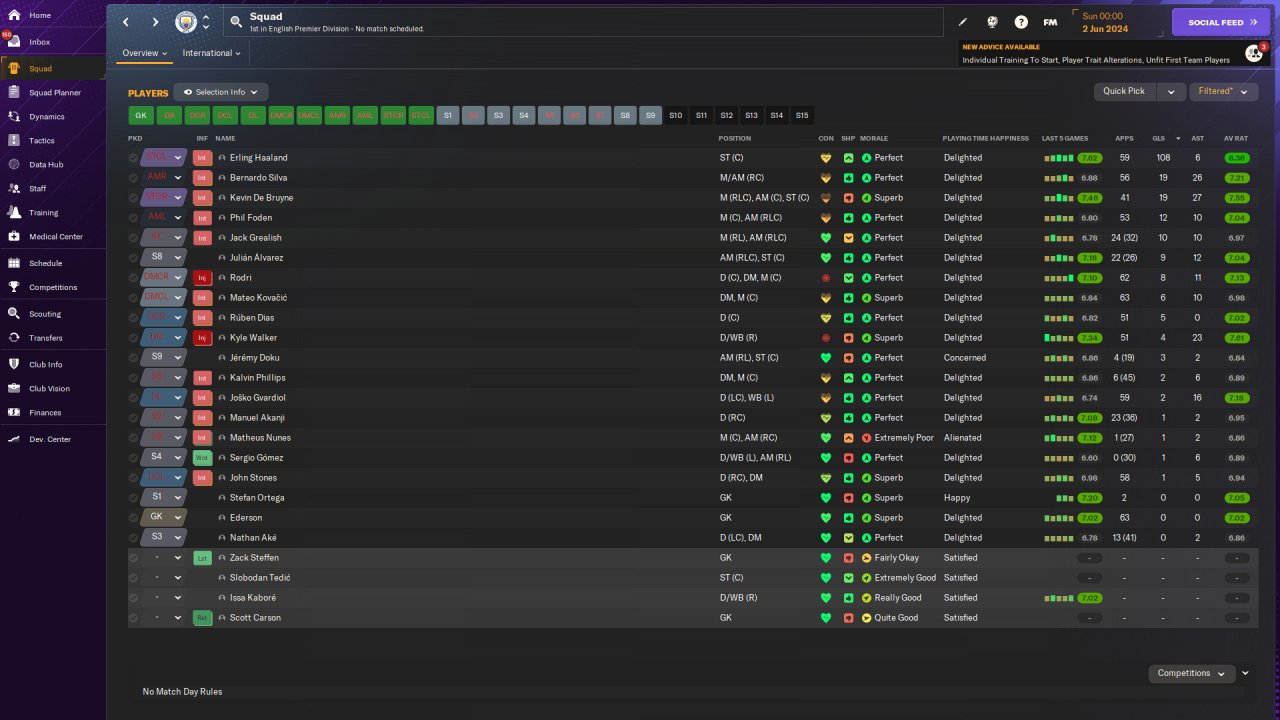This screenshot has height=720, width=1280.
Task: Open the International tab menu
Action: pyautogui.click(x=211, y=53)
